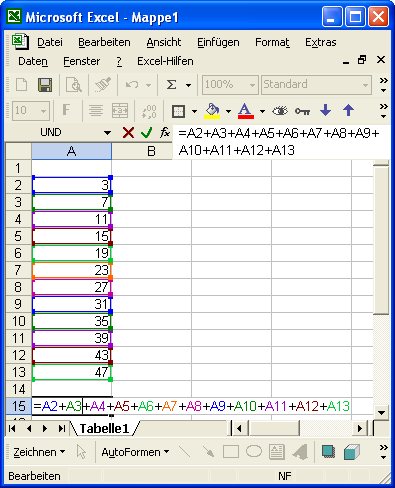Apply the yellow fill color bucket
395x488 pixels.
212,111
